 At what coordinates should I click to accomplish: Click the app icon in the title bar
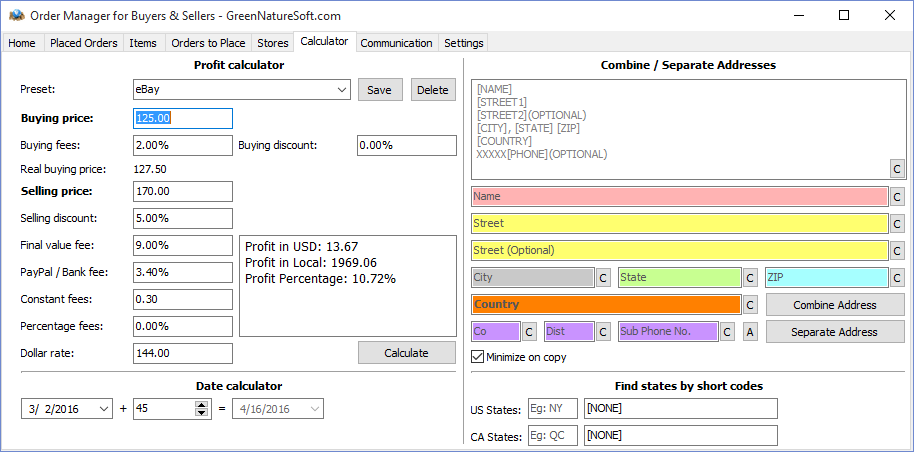(x=17, y=15)
